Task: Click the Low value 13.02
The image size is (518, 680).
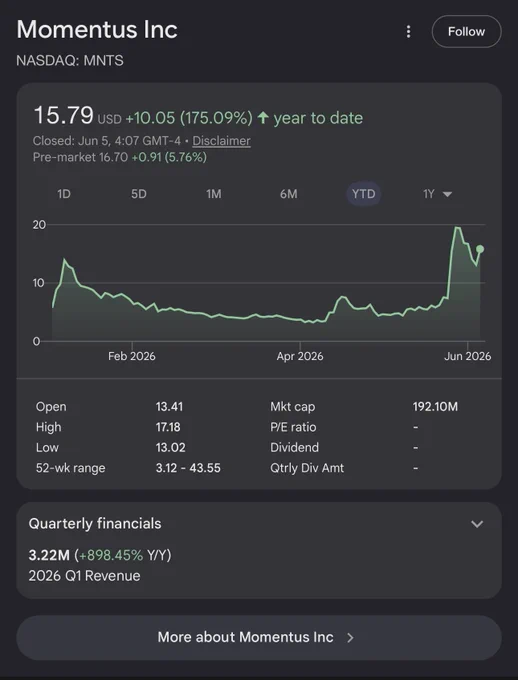Action: [x=170, y=448]
